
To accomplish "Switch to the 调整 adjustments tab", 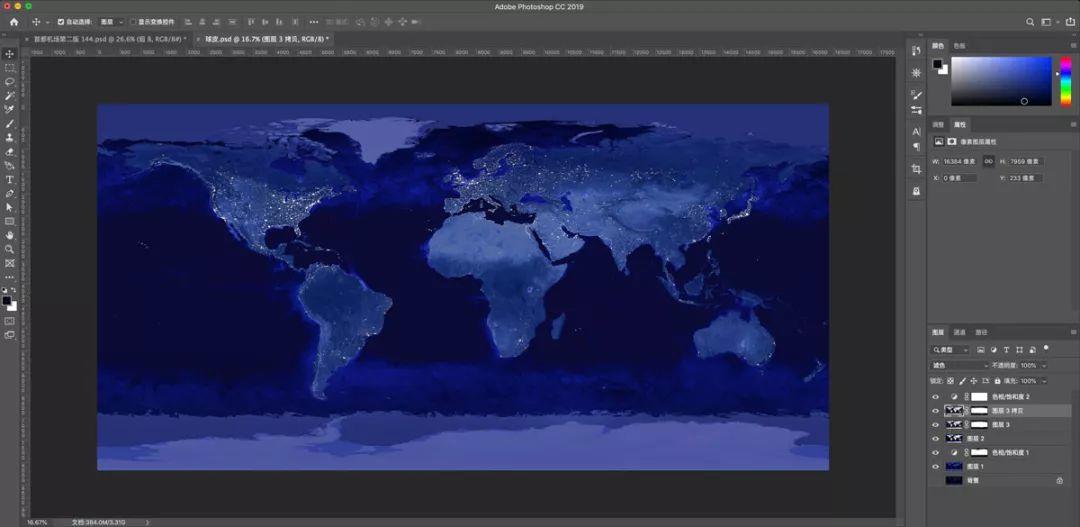I will click(938, 125).
